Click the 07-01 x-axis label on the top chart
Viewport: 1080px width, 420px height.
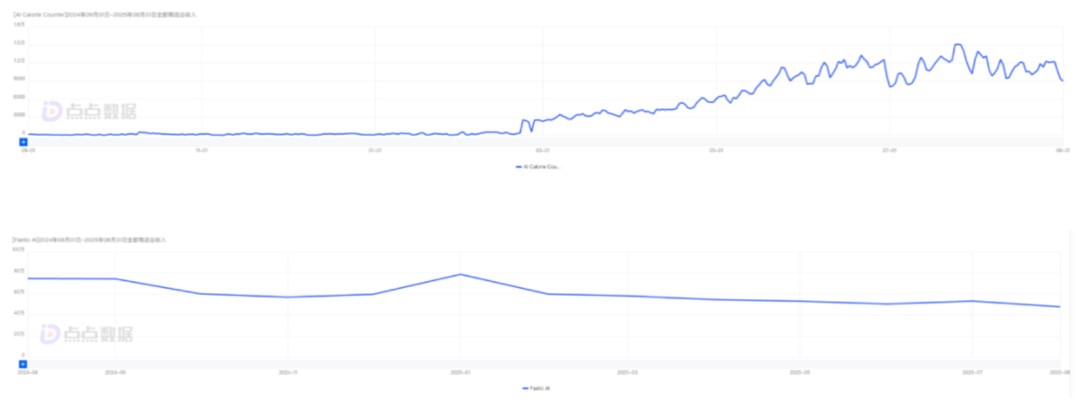887,150
